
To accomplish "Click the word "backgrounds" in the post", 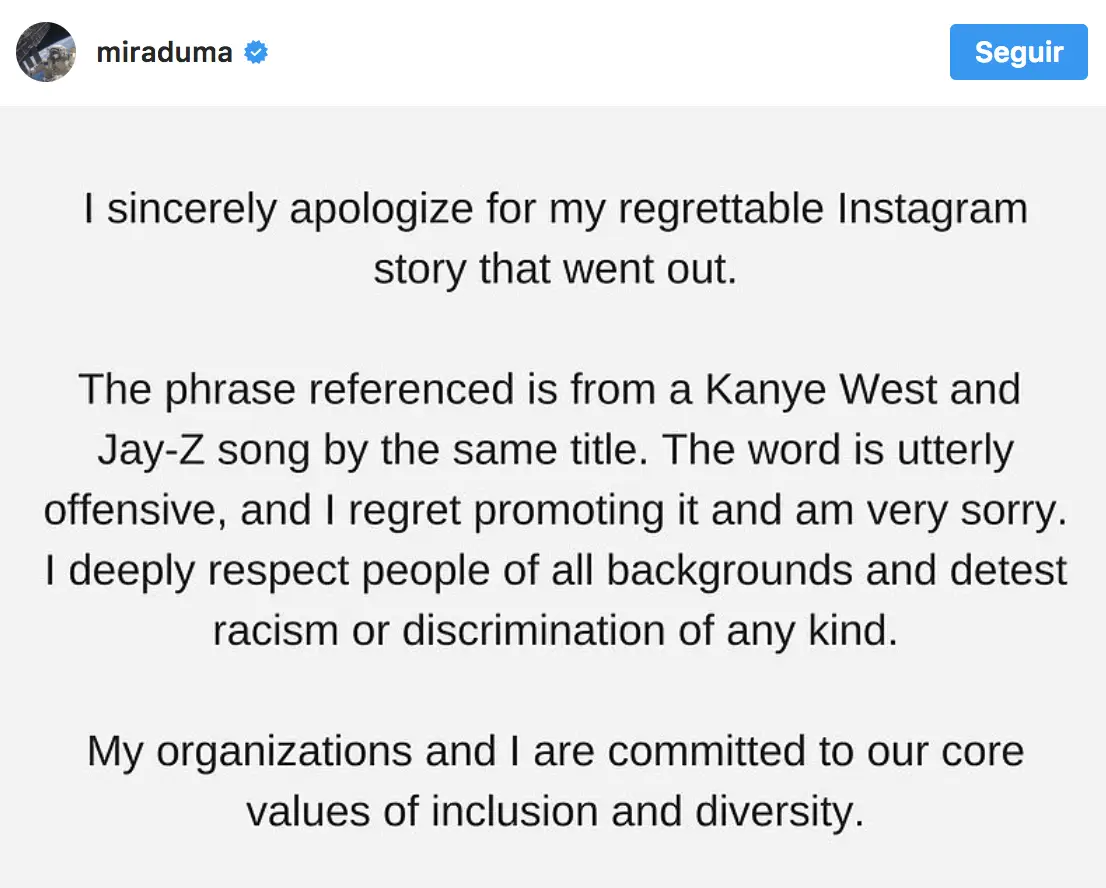I will 729,570.
